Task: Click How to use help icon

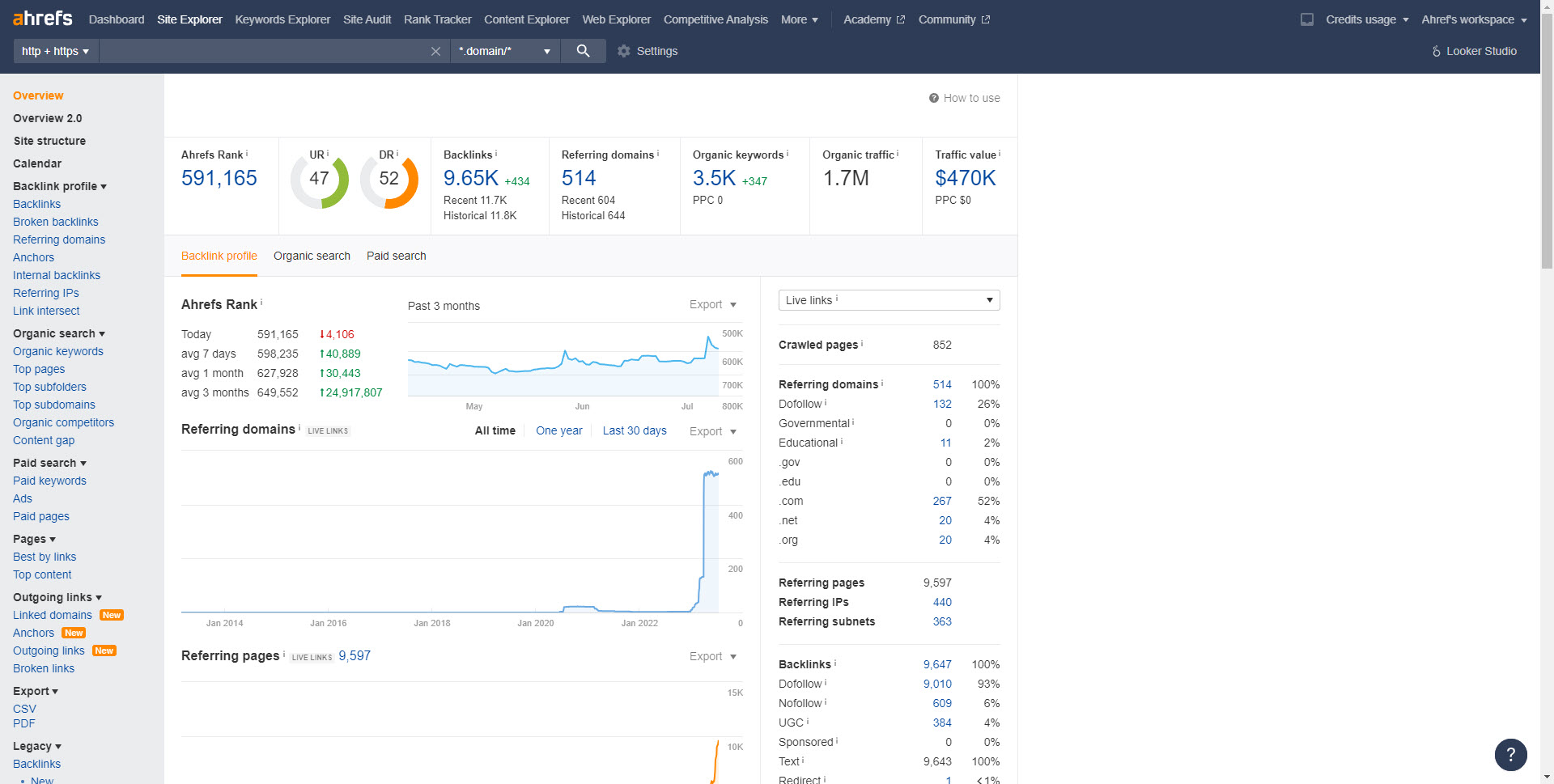Action: [964, 98]
